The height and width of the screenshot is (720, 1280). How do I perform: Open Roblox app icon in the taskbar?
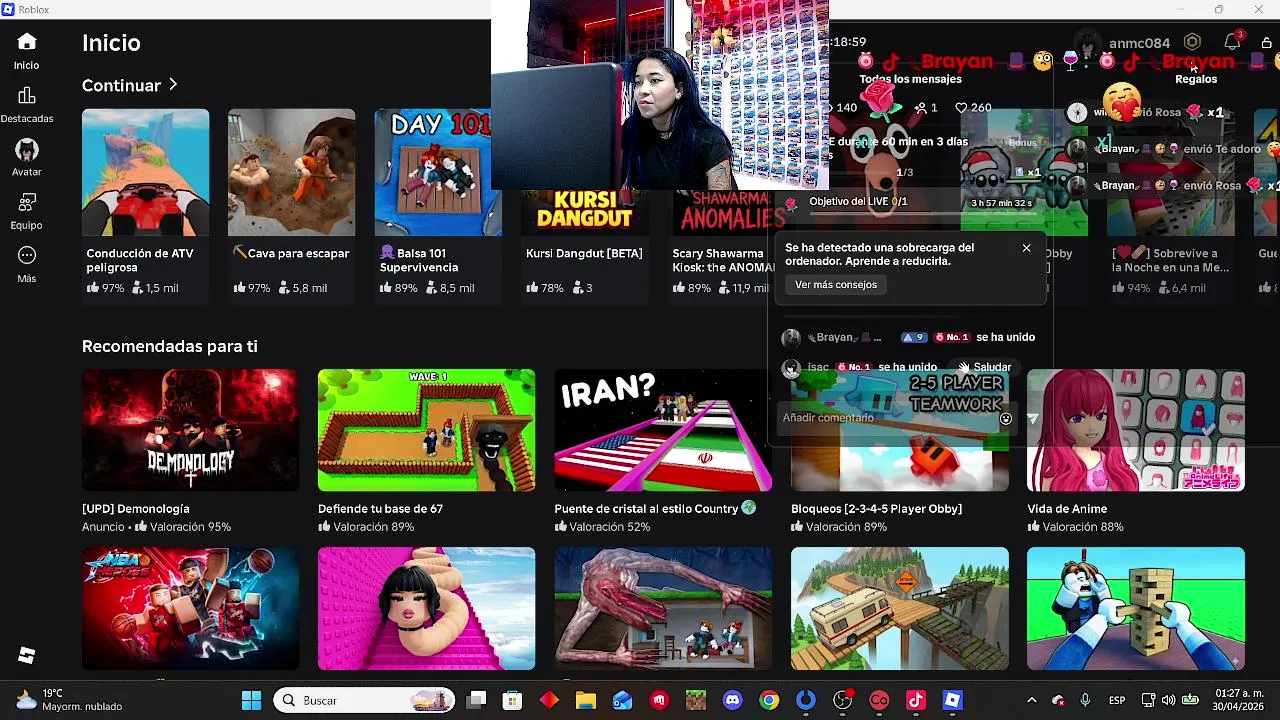coord(952,700)
